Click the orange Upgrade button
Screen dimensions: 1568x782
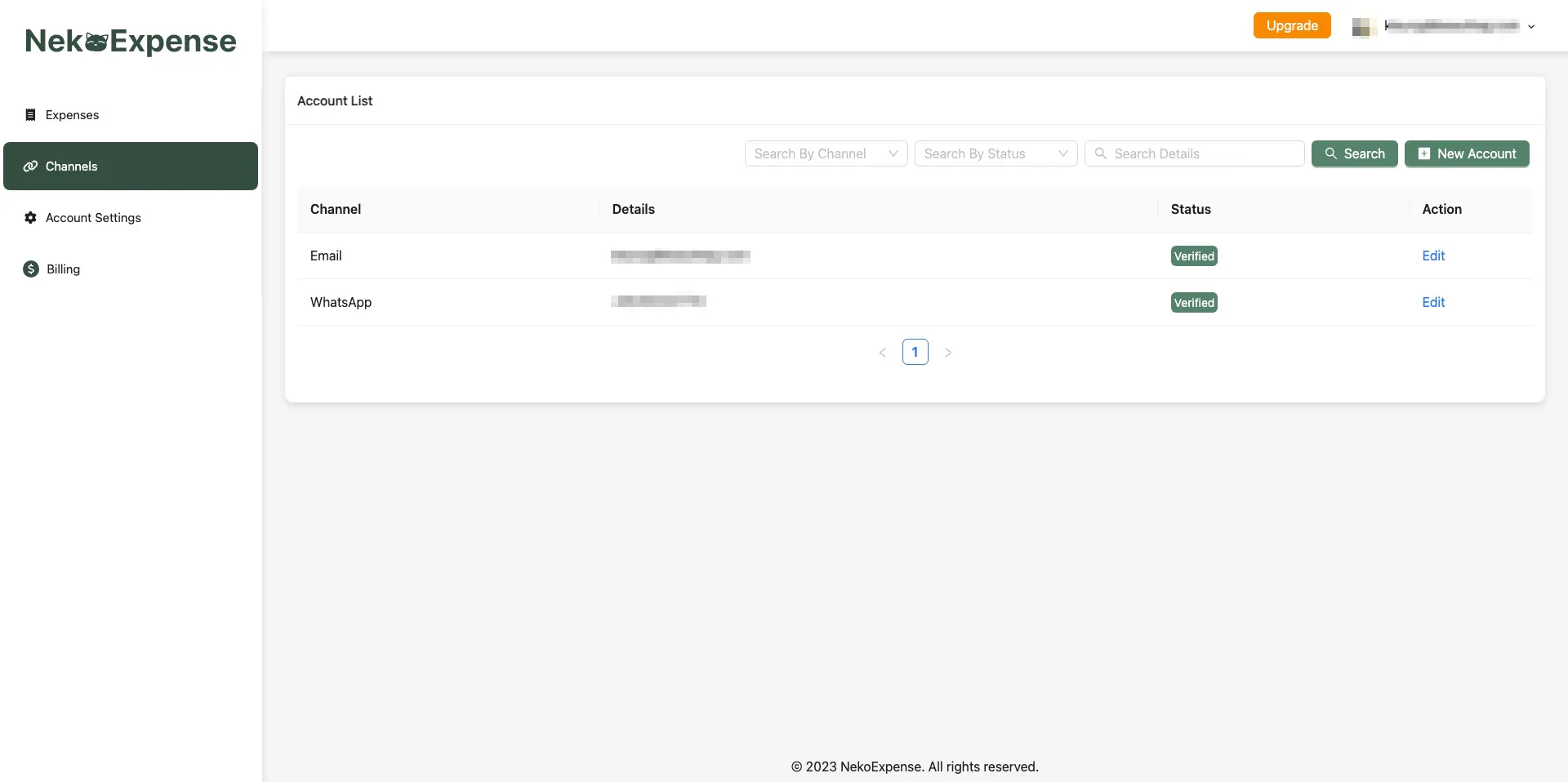click(x=1292, y=25)
